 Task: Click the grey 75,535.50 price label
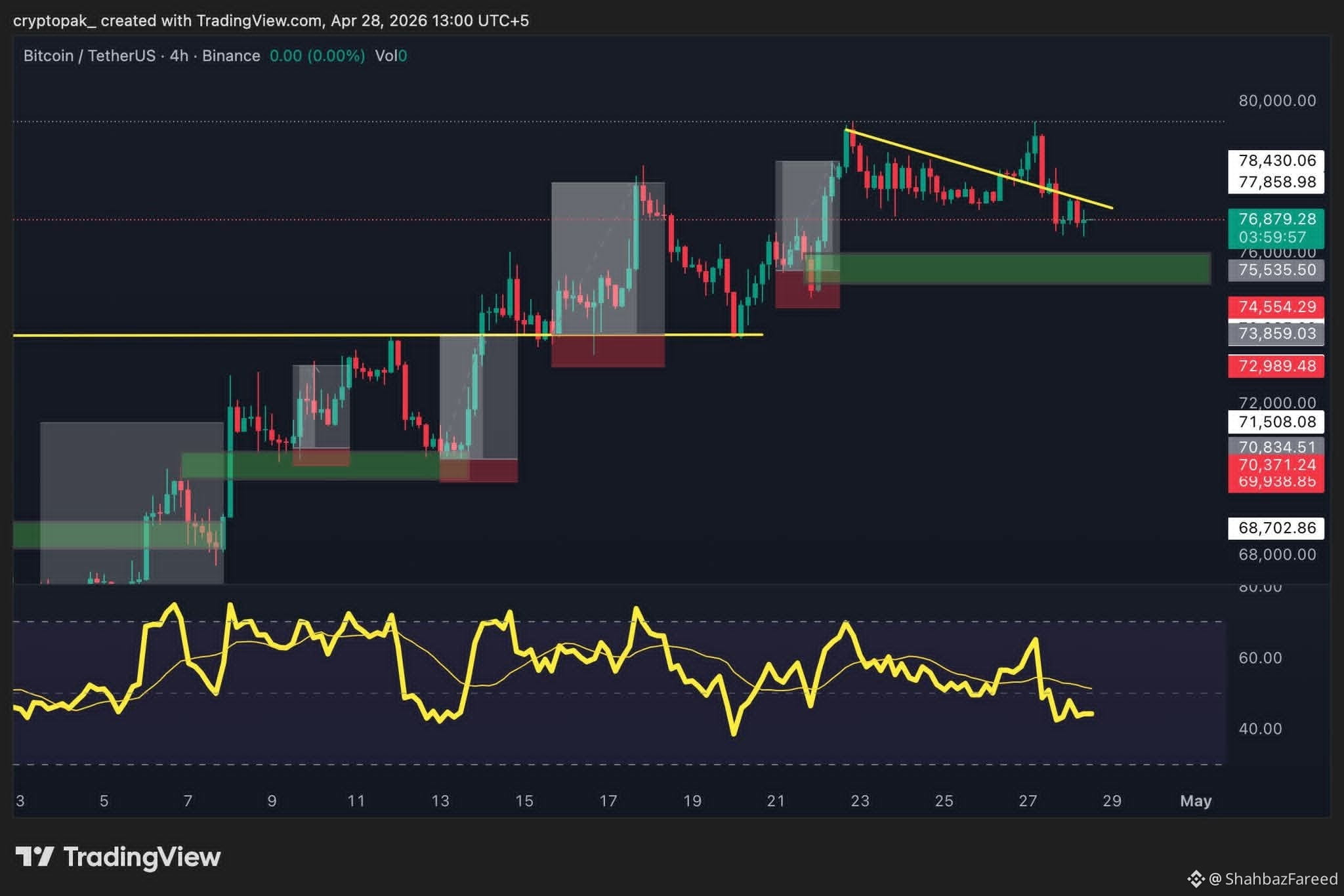(1276, 270)
